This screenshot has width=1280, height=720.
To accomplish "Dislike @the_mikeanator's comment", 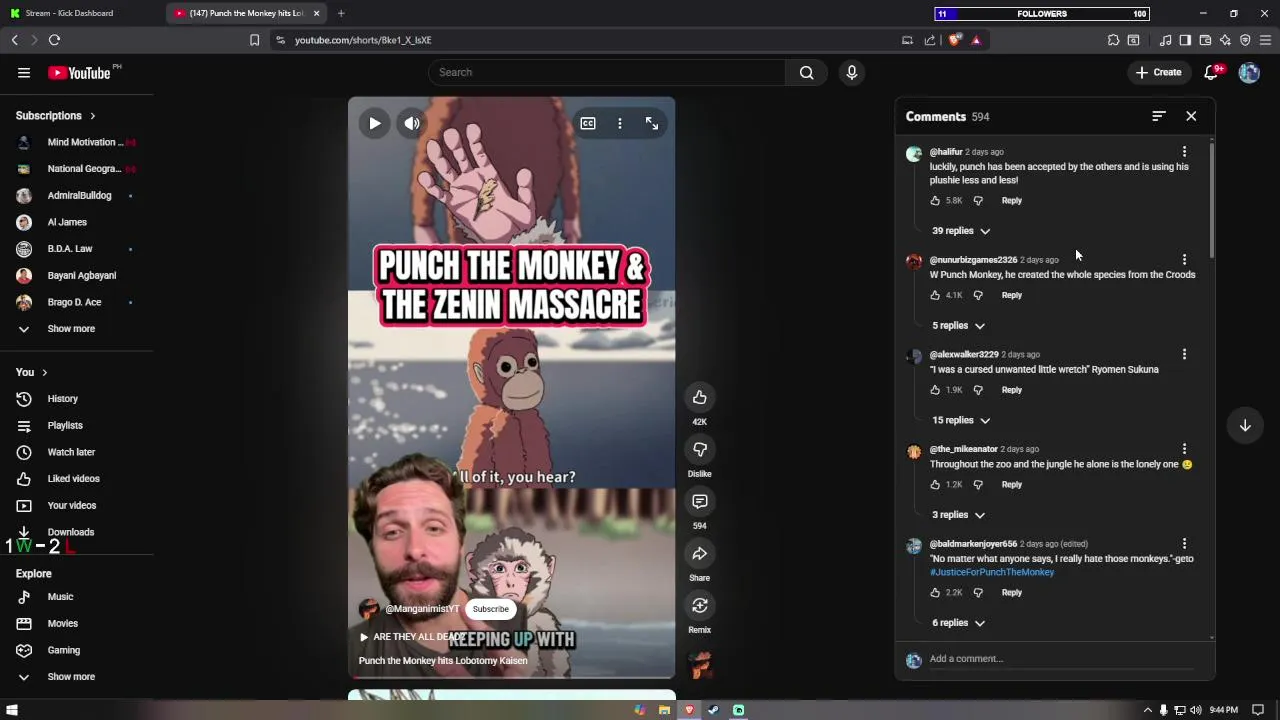I will click(978, 485).
